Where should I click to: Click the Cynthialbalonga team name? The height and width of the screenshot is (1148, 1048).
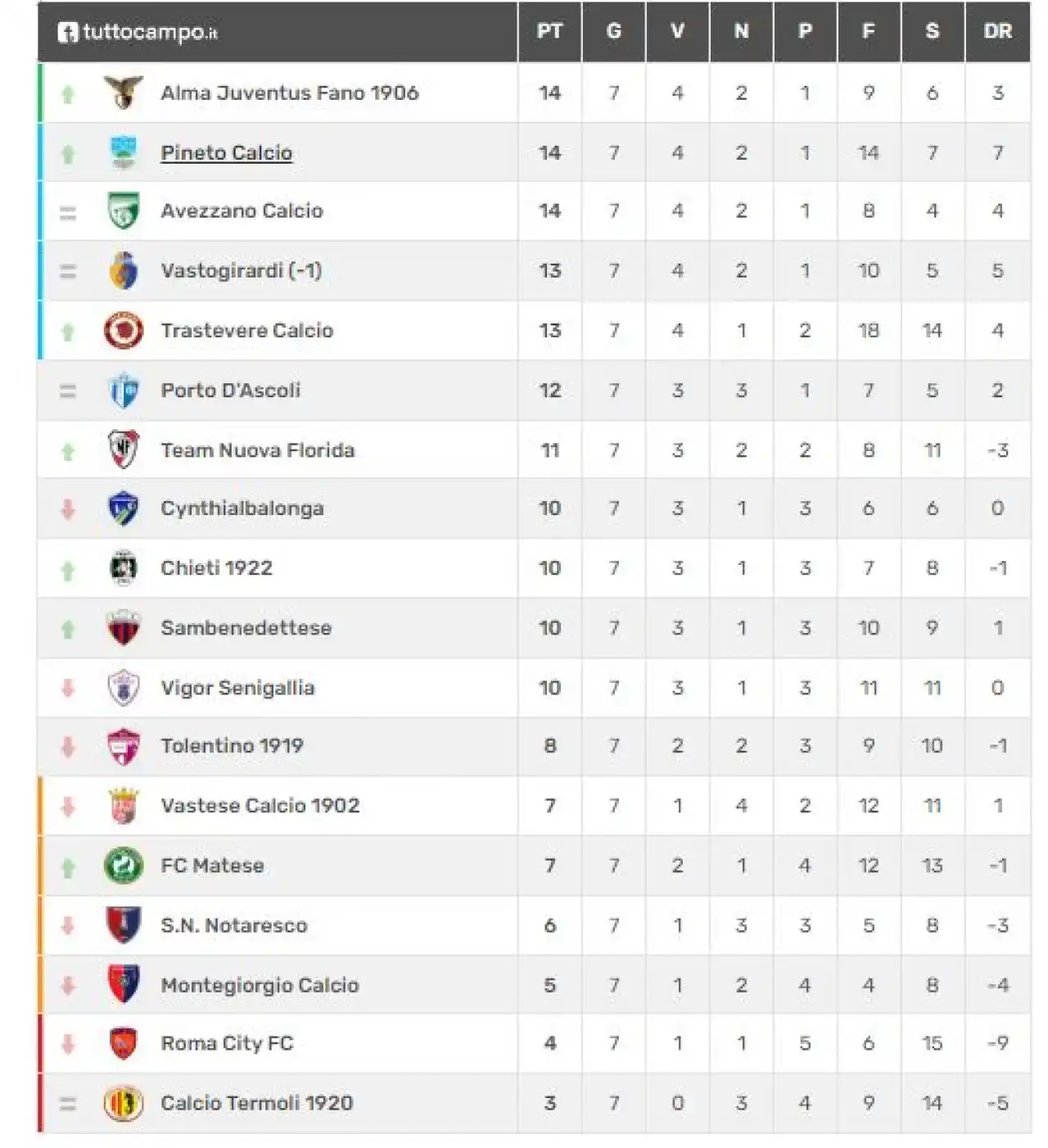[242, 508]
